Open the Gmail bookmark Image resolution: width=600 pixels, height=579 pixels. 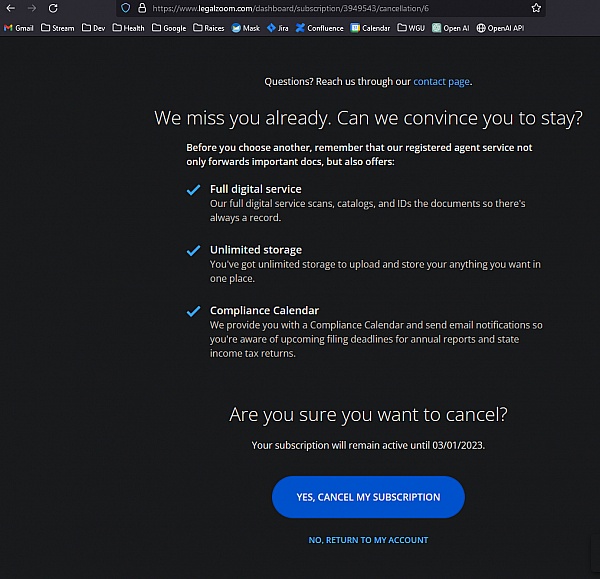[x=19, y=28]
